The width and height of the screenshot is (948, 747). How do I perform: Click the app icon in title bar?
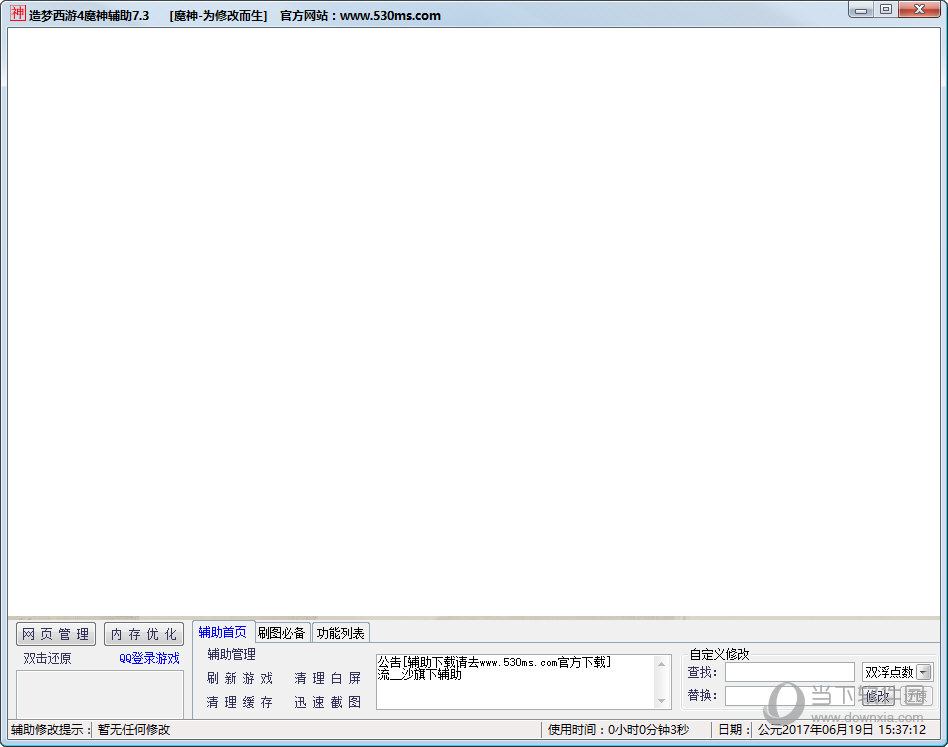pyautogui.click(x=17, y=14)
